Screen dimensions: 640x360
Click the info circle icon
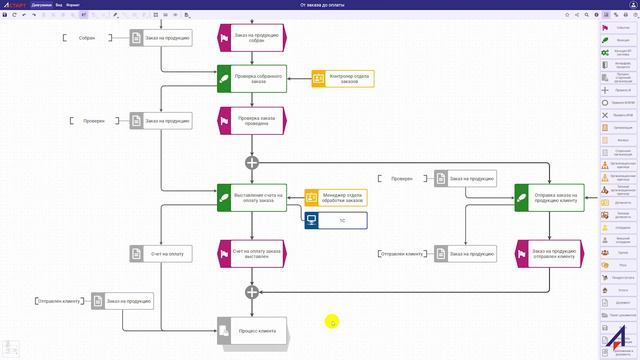pos(596,15)
